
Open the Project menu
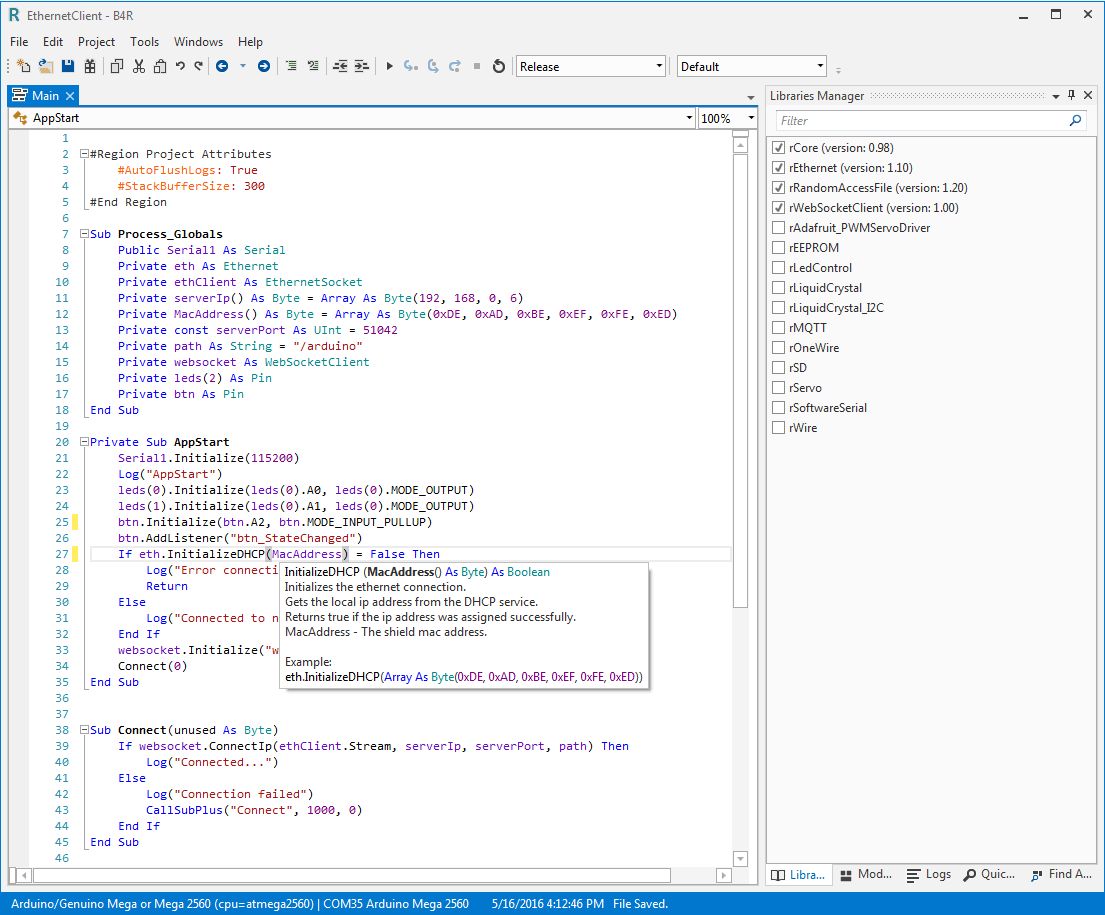[96, 42]
